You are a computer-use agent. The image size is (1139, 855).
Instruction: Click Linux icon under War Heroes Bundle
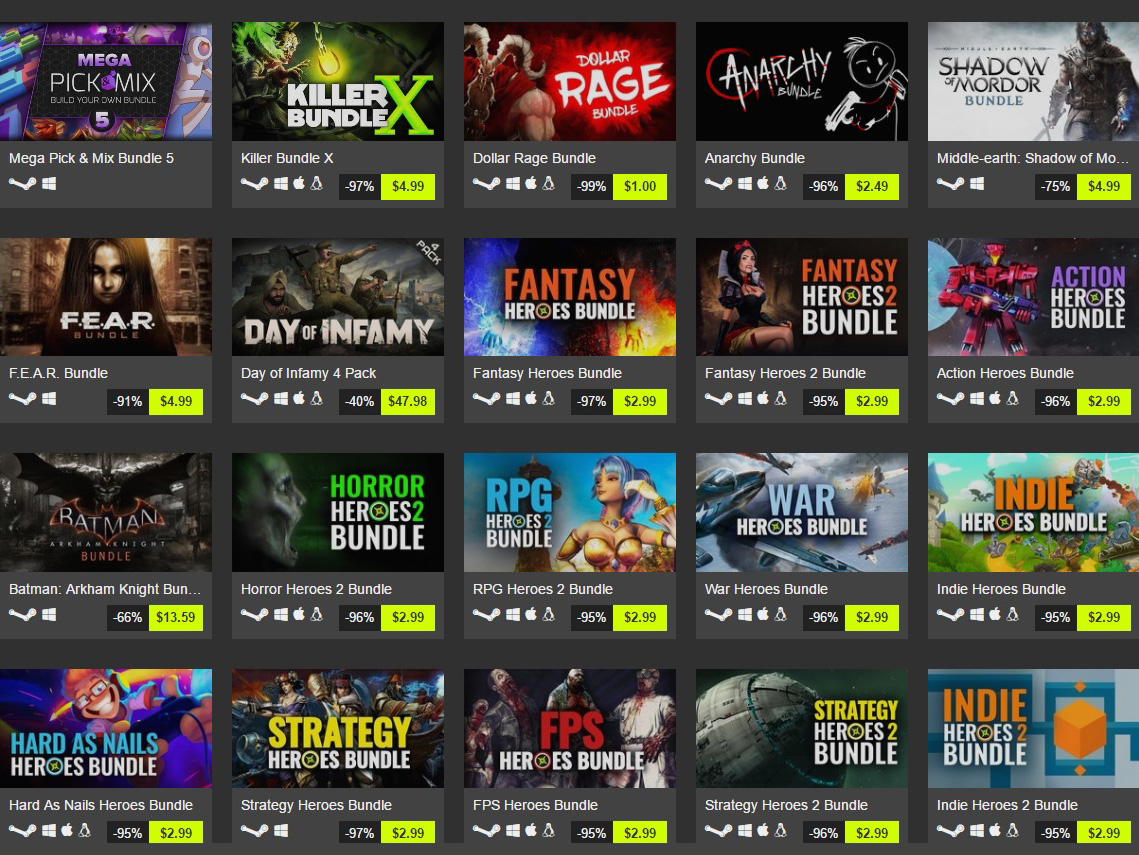tap(781, 615)
